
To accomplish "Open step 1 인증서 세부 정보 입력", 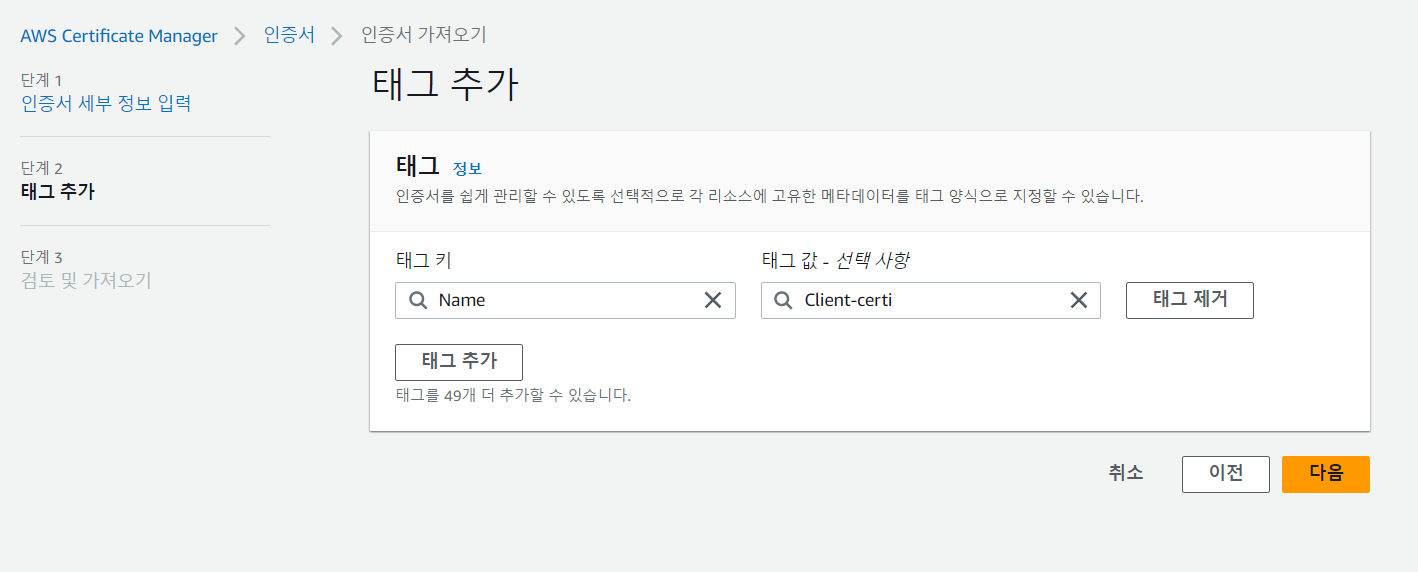I will (106, 103).
